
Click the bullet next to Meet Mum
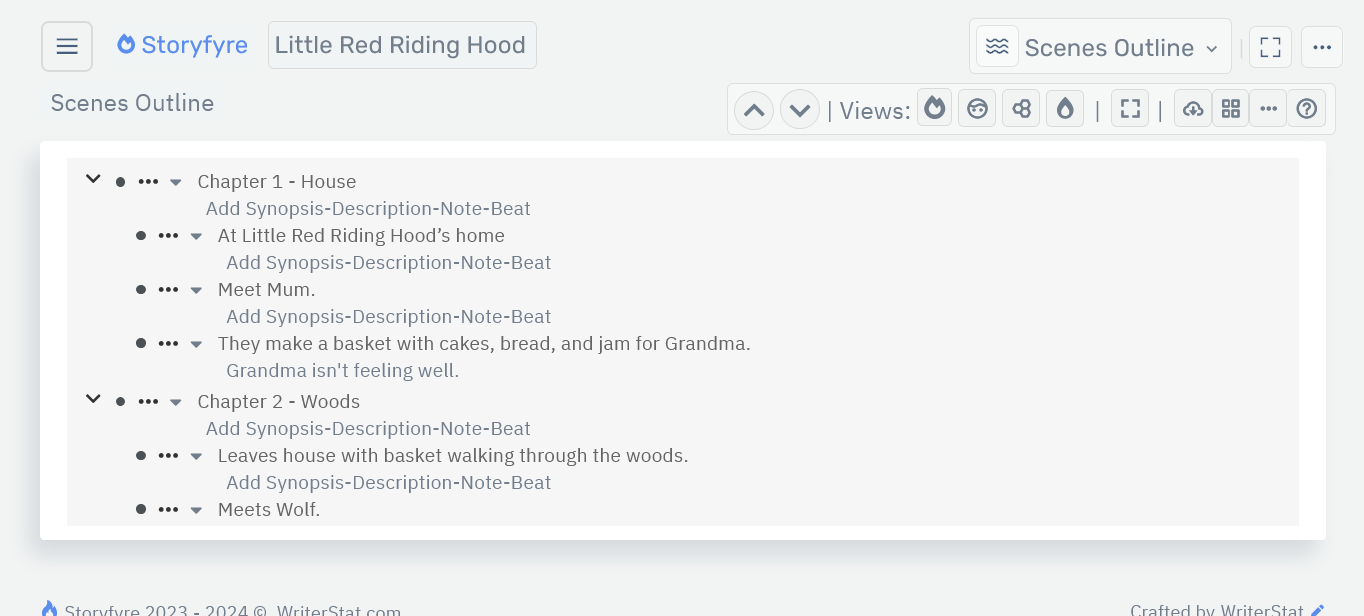141,289
